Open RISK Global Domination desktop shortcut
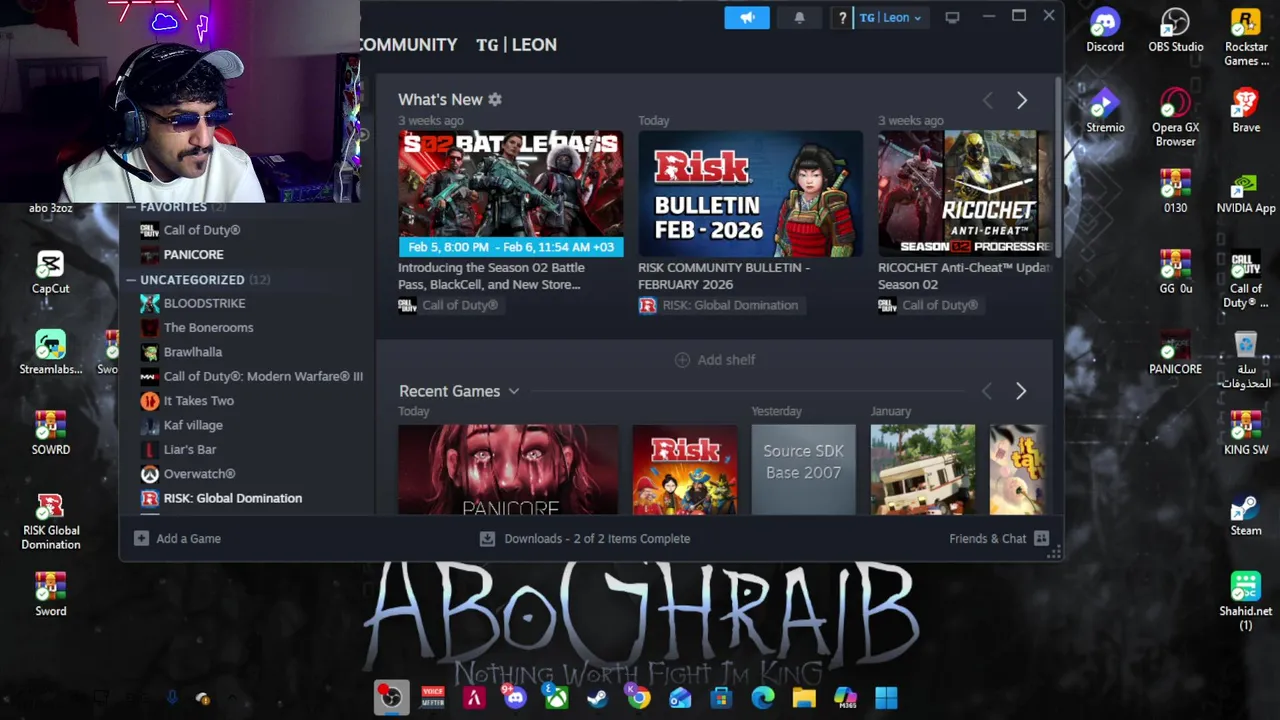 pos(50,522)
